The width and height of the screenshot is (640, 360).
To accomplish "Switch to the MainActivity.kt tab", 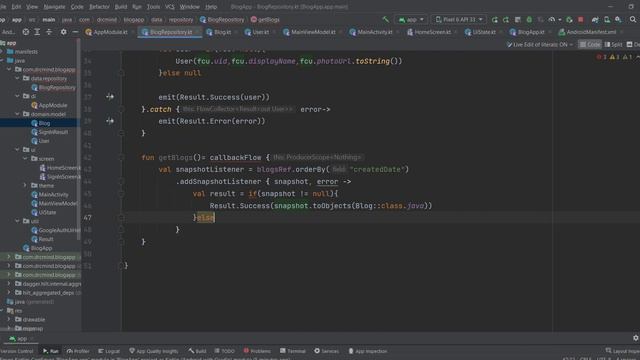I will tap(372, 32).
